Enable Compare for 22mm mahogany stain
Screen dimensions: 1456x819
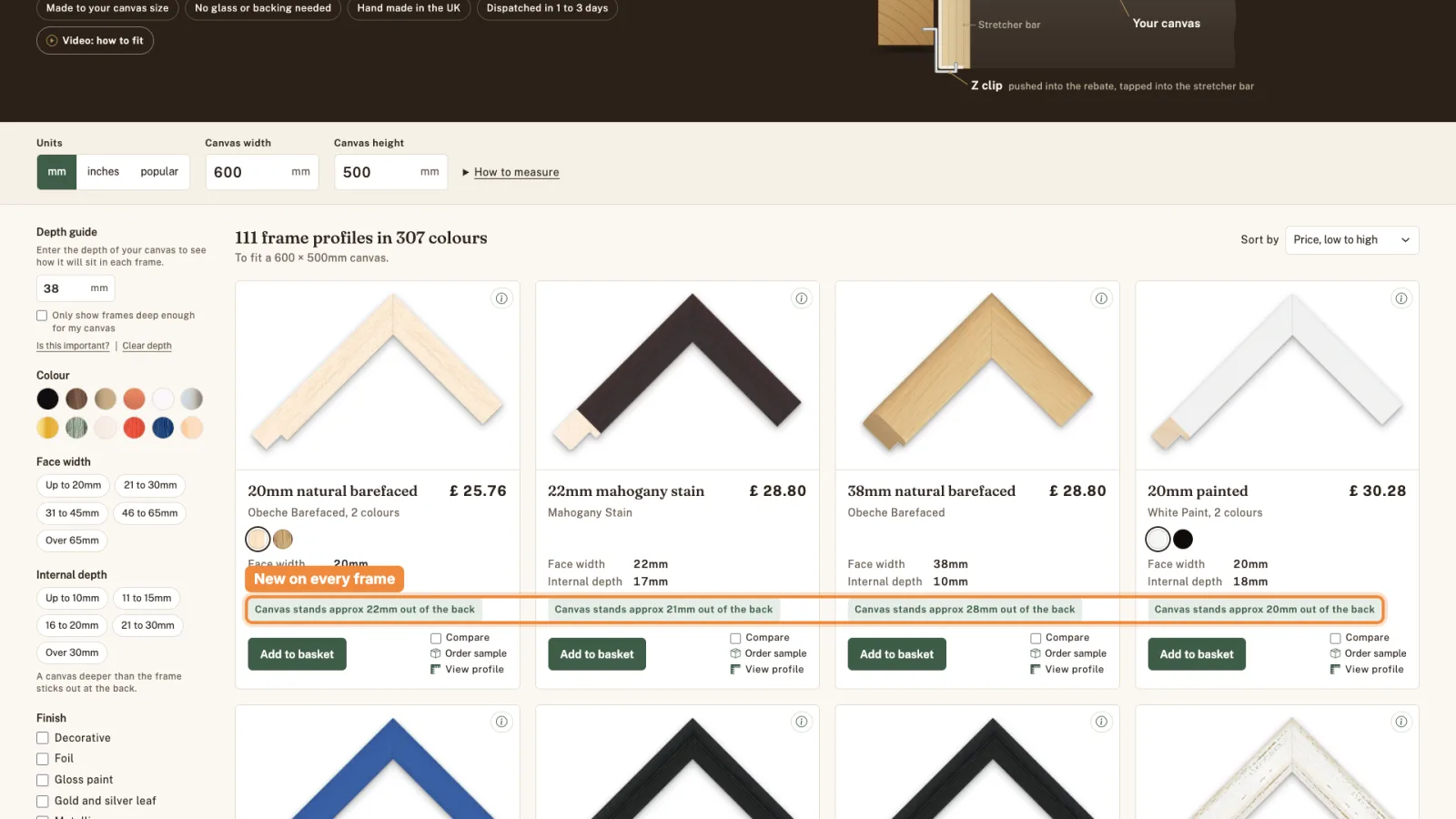[x=735, y=639]
